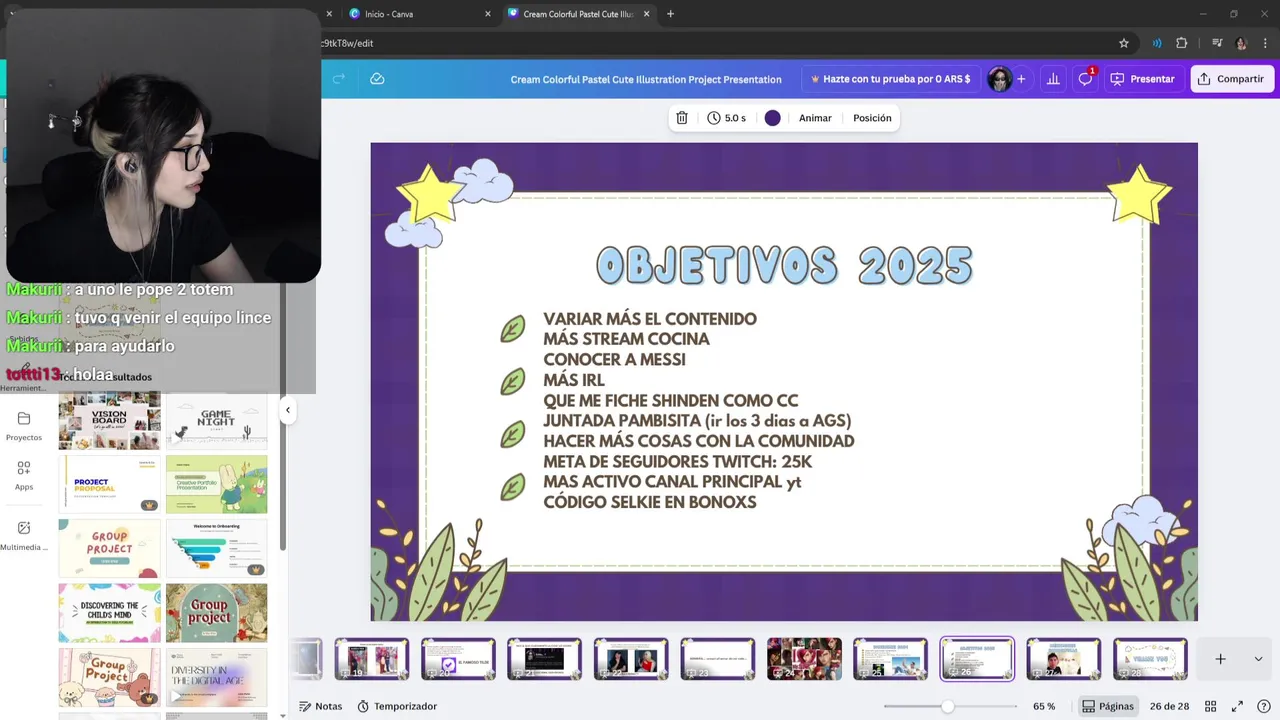Toggle the Páginas thumbnail strip
The width and height of the screenshot is (1280, 720).
(x=1108, y=706)
